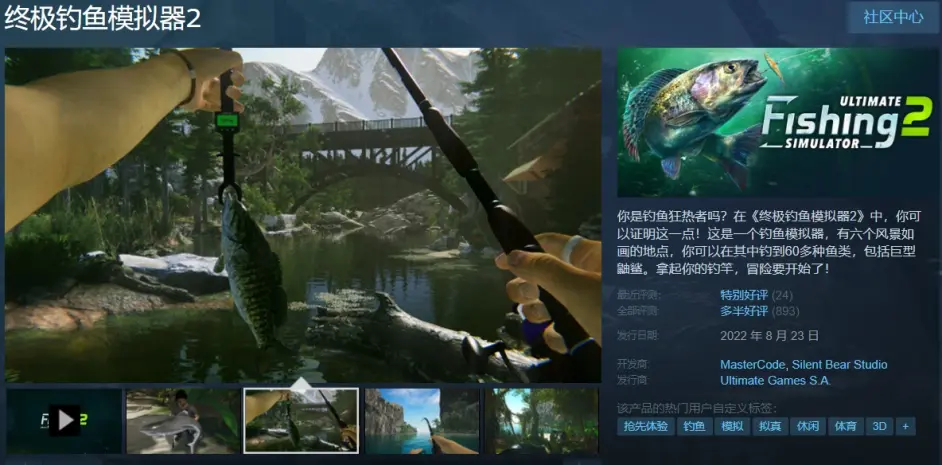Click the 拟真 realistic tag
This screenshot has width=942, height=465.
pos(770,426)
